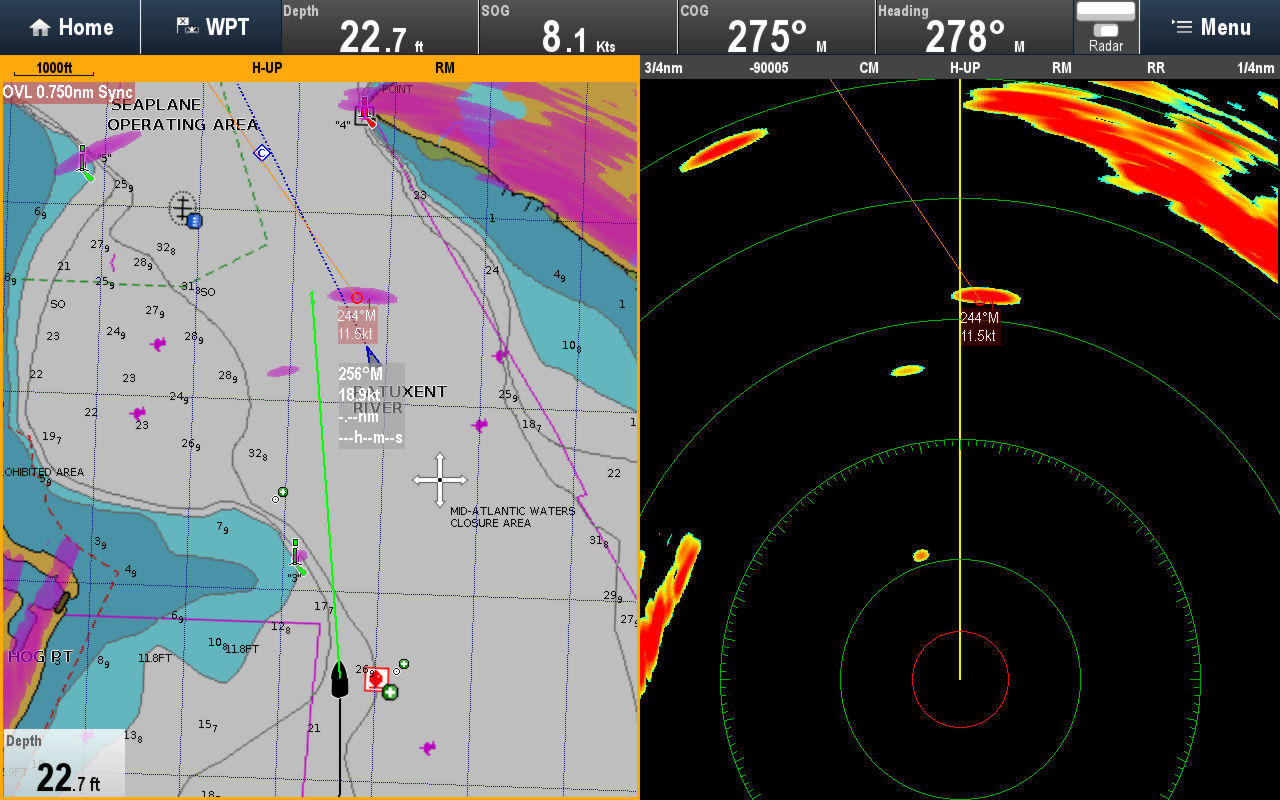This screenshot has height=800, width=1280.
Task: Click the 244°M 11.5kt target label on radar
Action: coord(979,327)
